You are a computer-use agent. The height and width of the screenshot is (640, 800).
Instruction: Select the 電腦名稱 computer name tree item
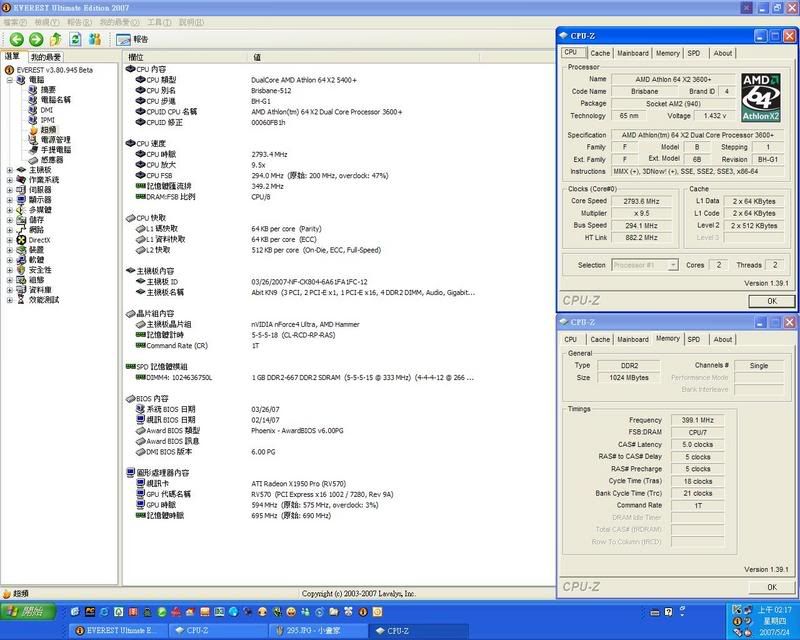[x=56, y=100]
